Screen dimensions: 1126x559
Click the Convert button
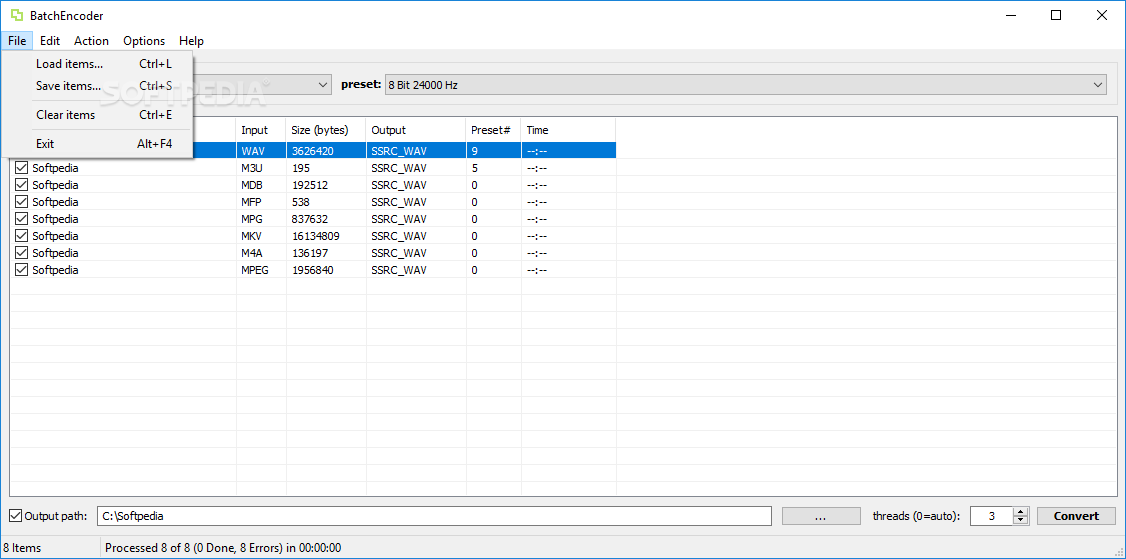(1076, 516)
